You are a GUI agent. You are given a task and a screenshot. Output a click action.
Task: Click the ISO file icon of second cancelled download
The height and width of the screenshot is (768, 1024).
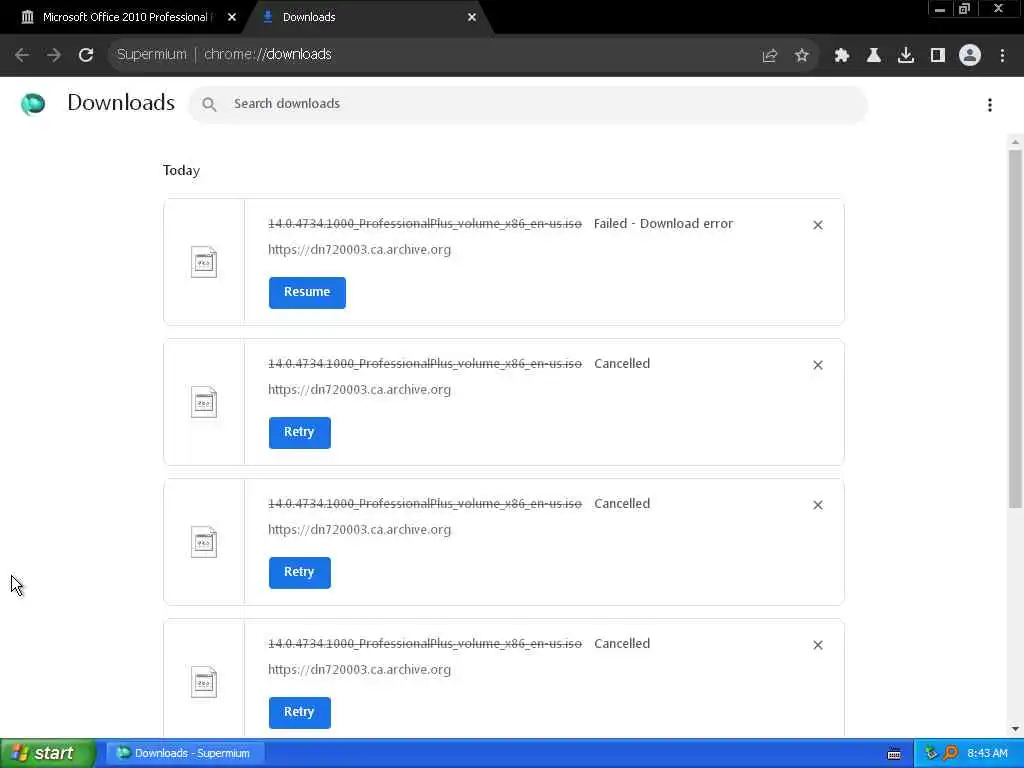pyautogui.click(x=204, y=542)
